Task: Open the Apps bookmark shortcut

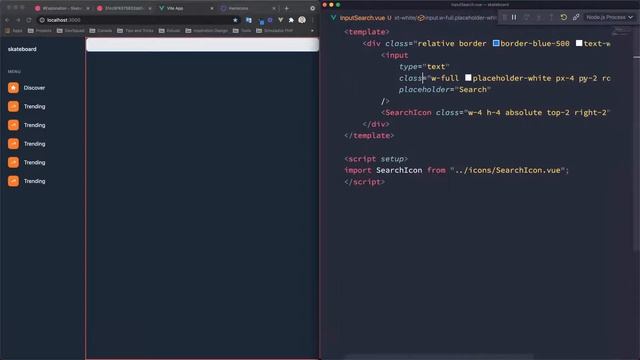Action: pyautogui.click(x=14, y=31)
